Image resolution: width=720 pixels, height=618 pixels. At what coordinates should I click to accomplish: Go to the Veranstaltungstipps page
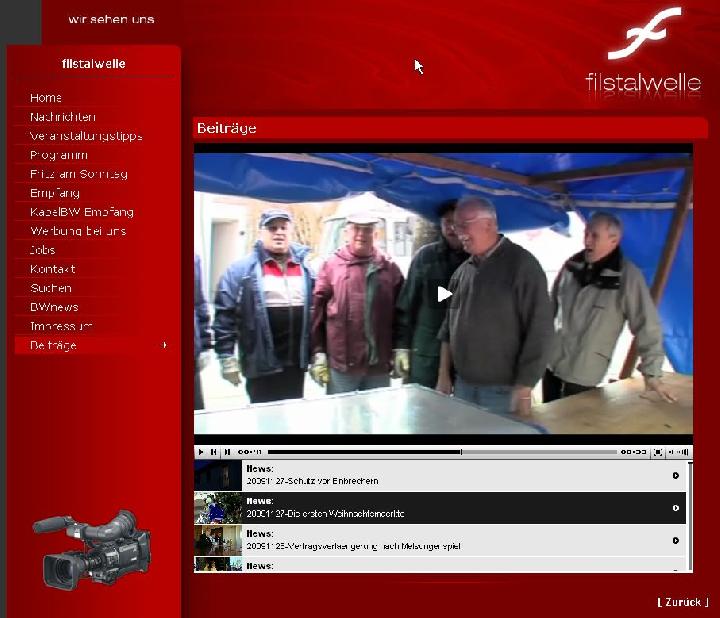click(x=86, y=136)
